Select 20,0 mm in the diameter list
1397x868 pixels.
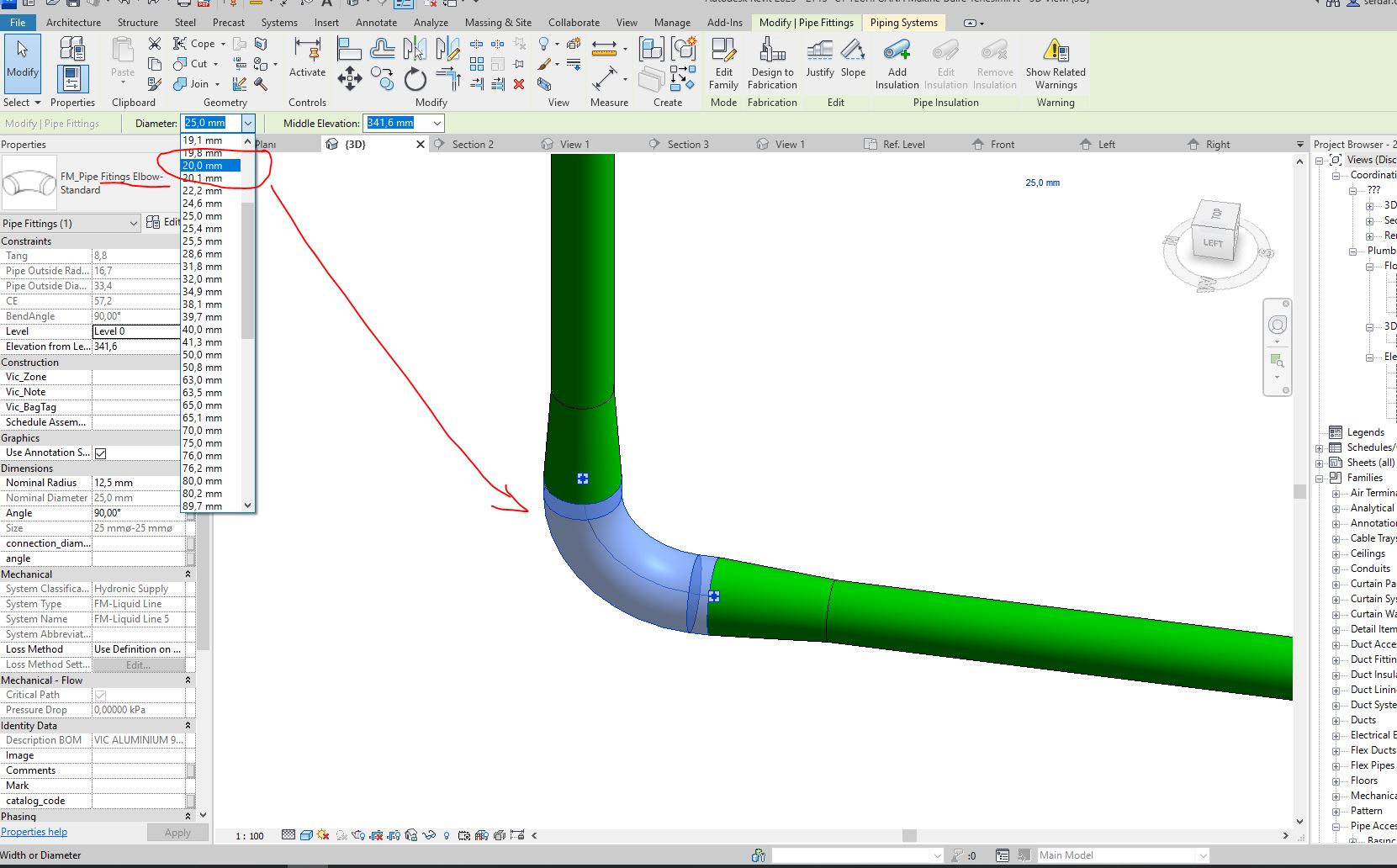pyautogui.click(x=211, y=166)
